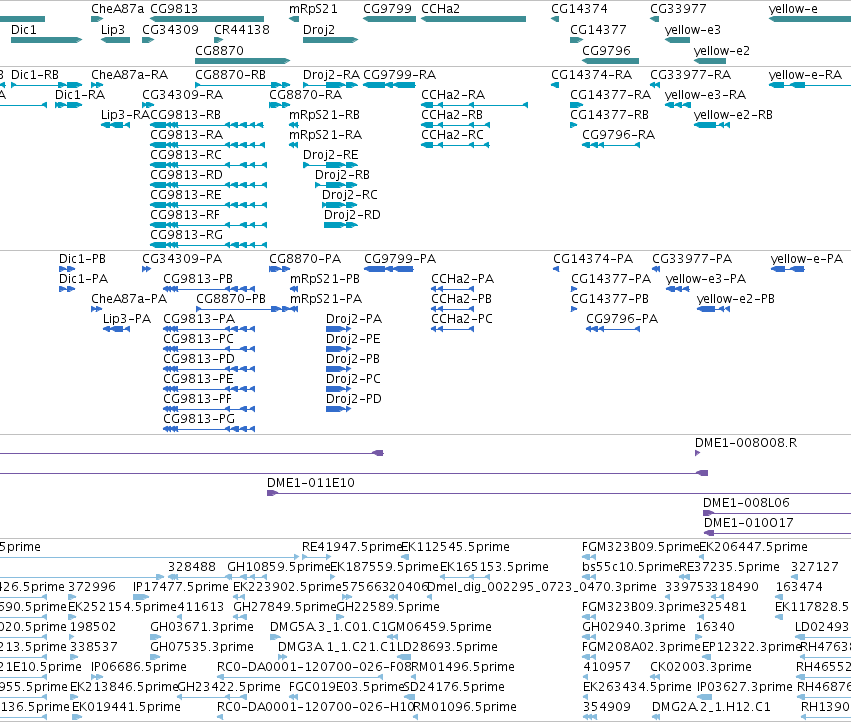
Task: Select protein Droj2-PE
Action: pyautogui.click(x=353, y=339)
